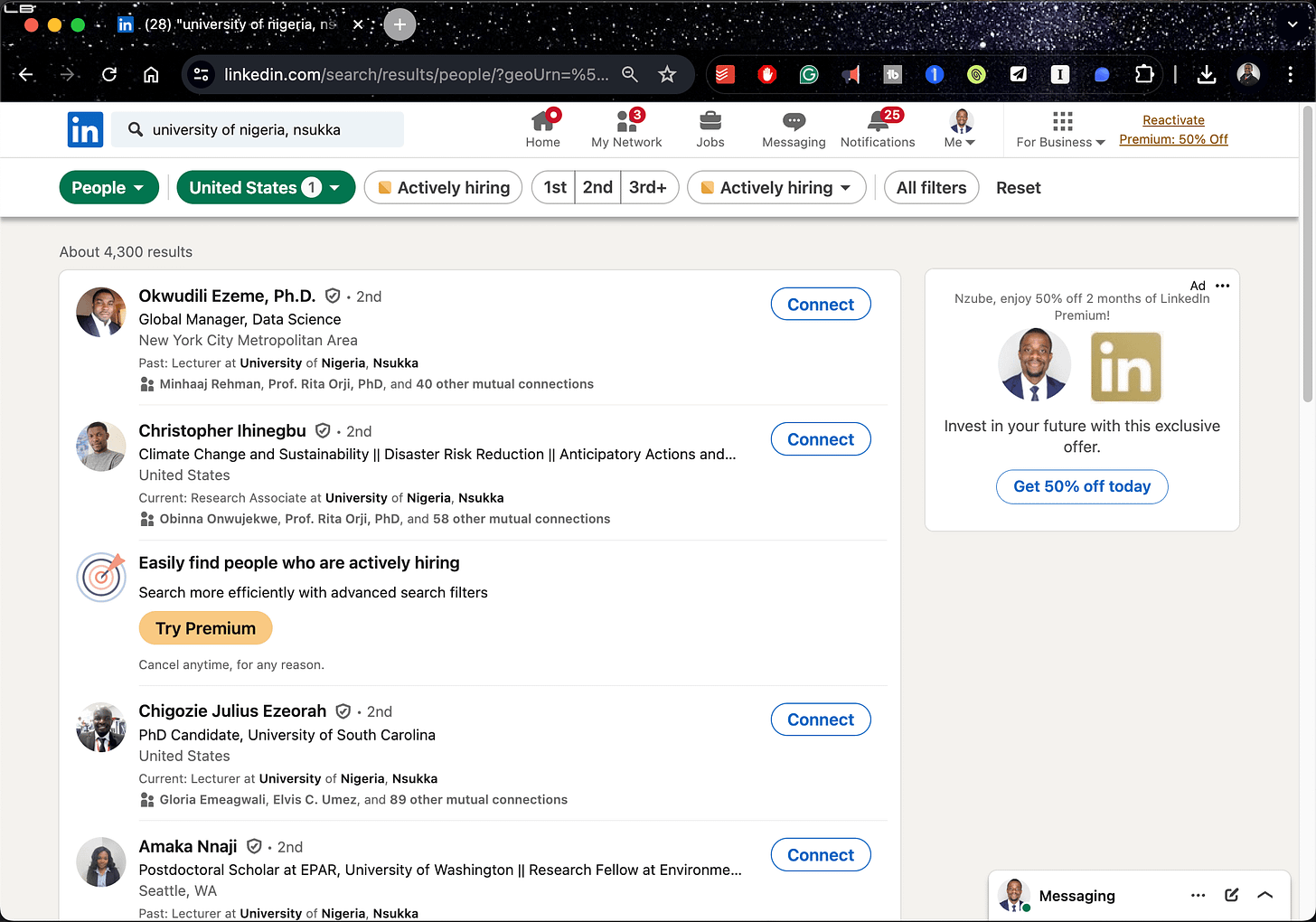Click Get 50% off today button

(1082, 486)
